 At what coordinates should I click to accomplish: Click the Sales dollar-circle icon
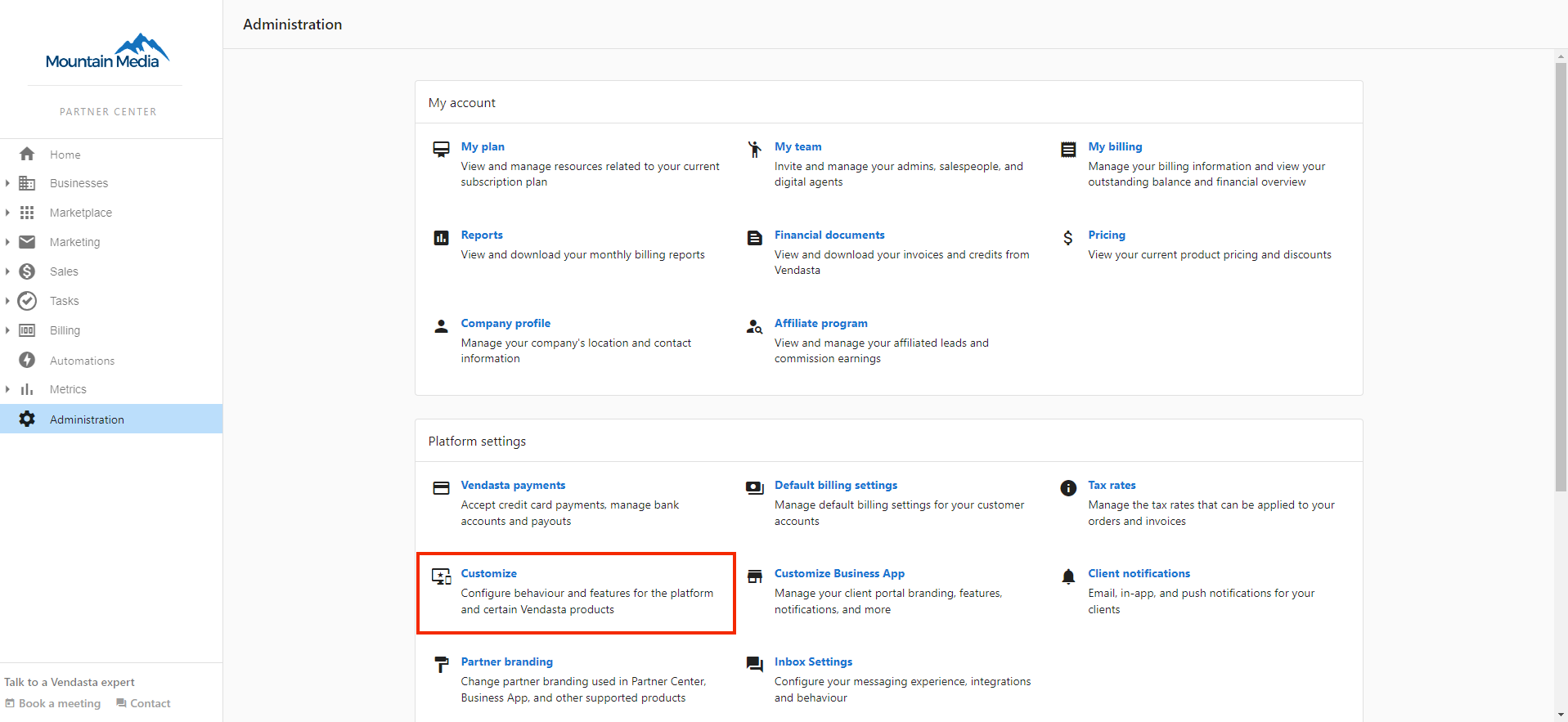point(27,271)
